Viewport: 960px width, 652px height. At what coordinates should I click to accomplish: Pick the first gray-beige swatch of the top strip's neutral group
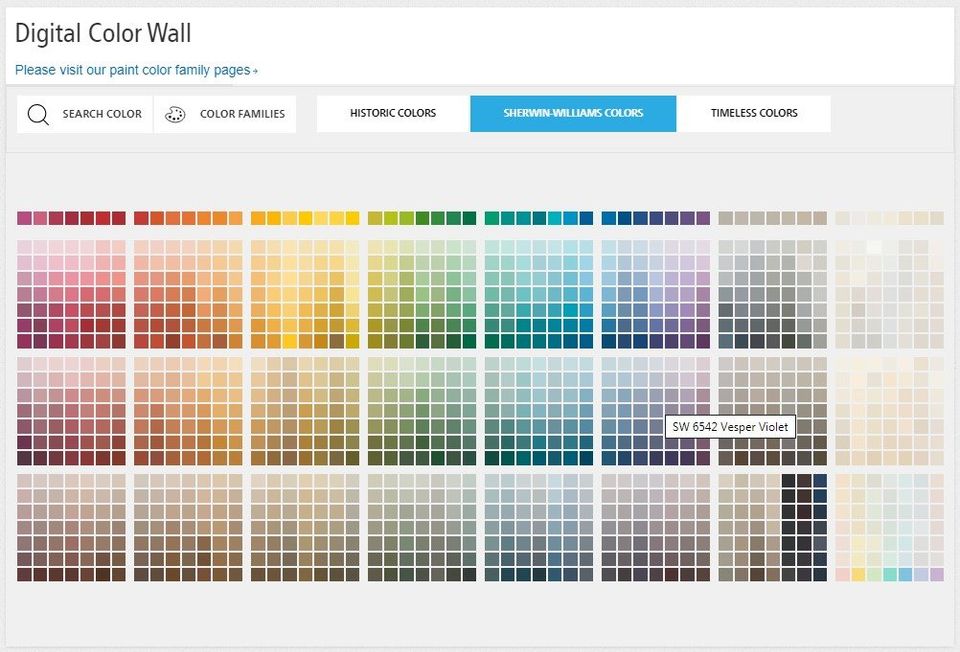click(x=726, y=218)
